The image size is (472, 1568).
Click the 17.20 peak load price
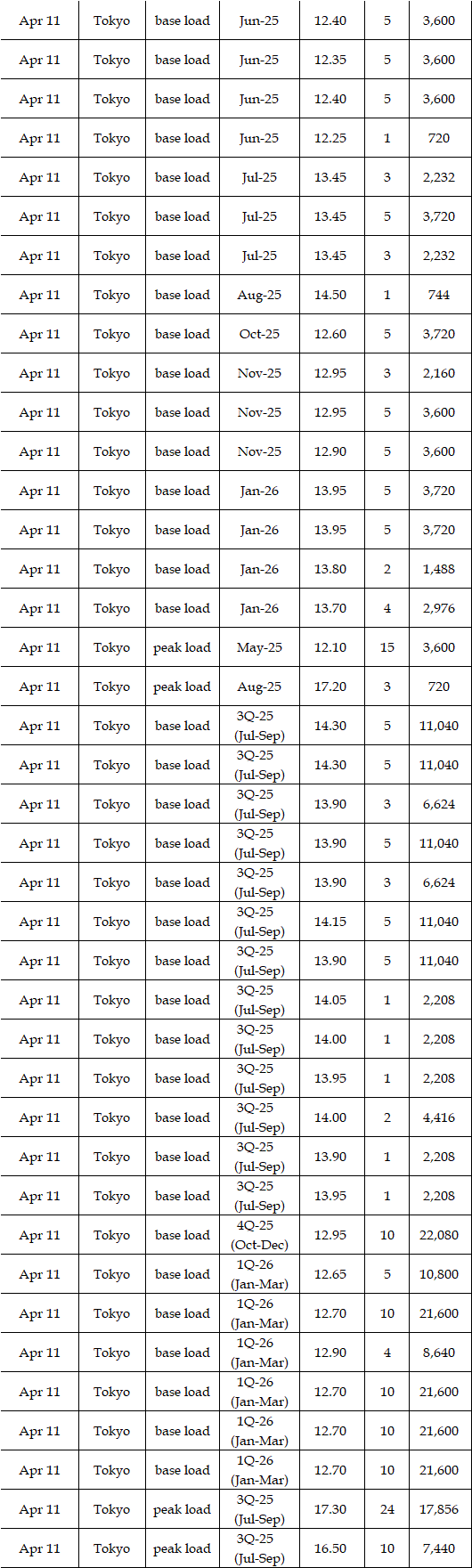[330, 687]
